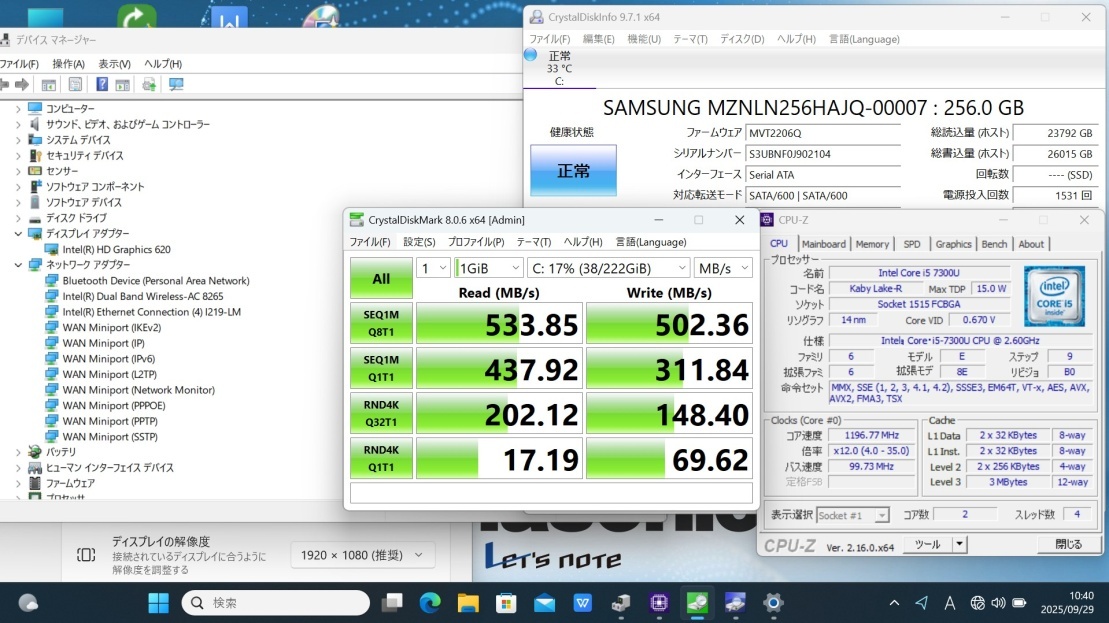
Task: Click the scan for hardware changes toolbar icon
Action: coord(176,85)
